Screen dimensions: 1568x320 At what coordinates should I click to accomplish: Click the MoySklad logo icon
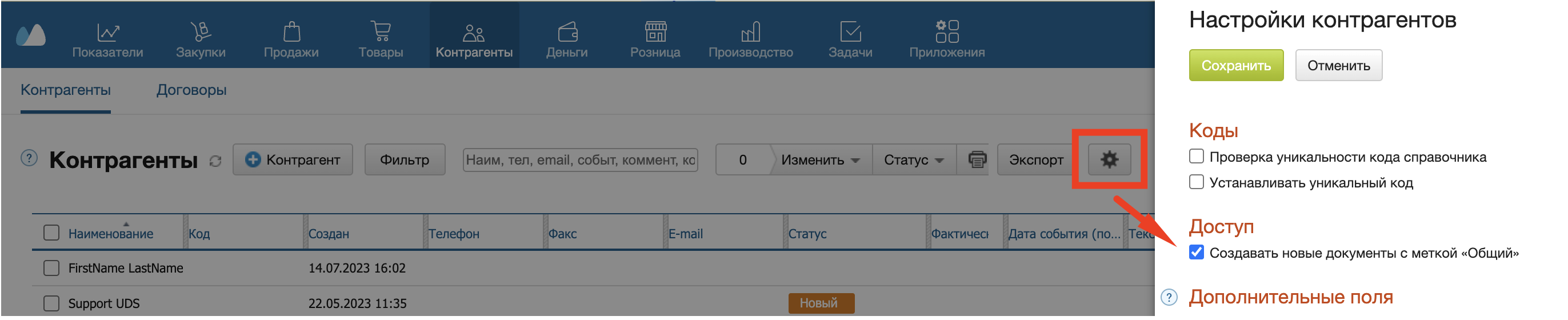click(31, 35)
